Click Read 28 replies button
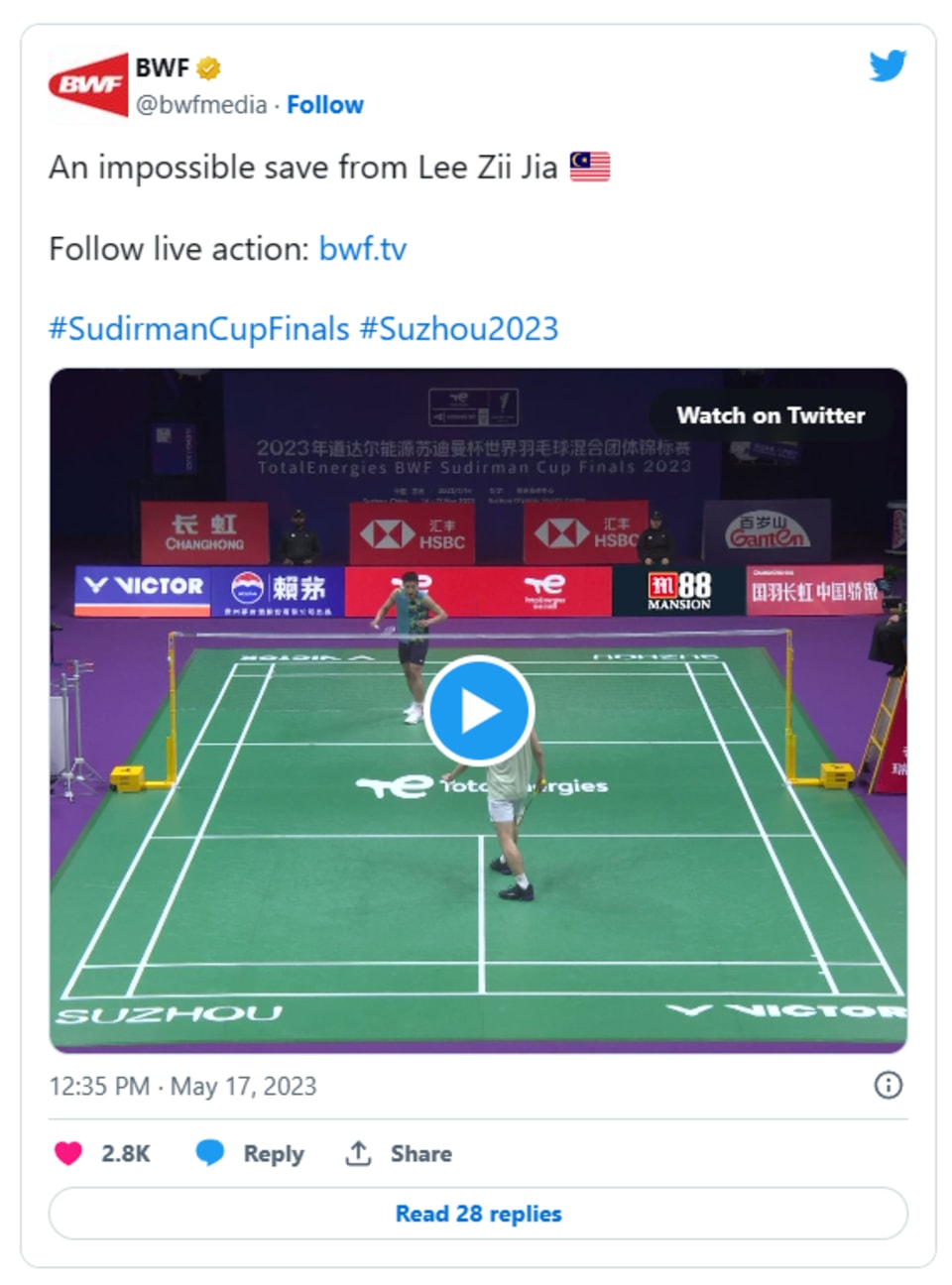Screen dimensions: 952x1285 click(478, 1213)
